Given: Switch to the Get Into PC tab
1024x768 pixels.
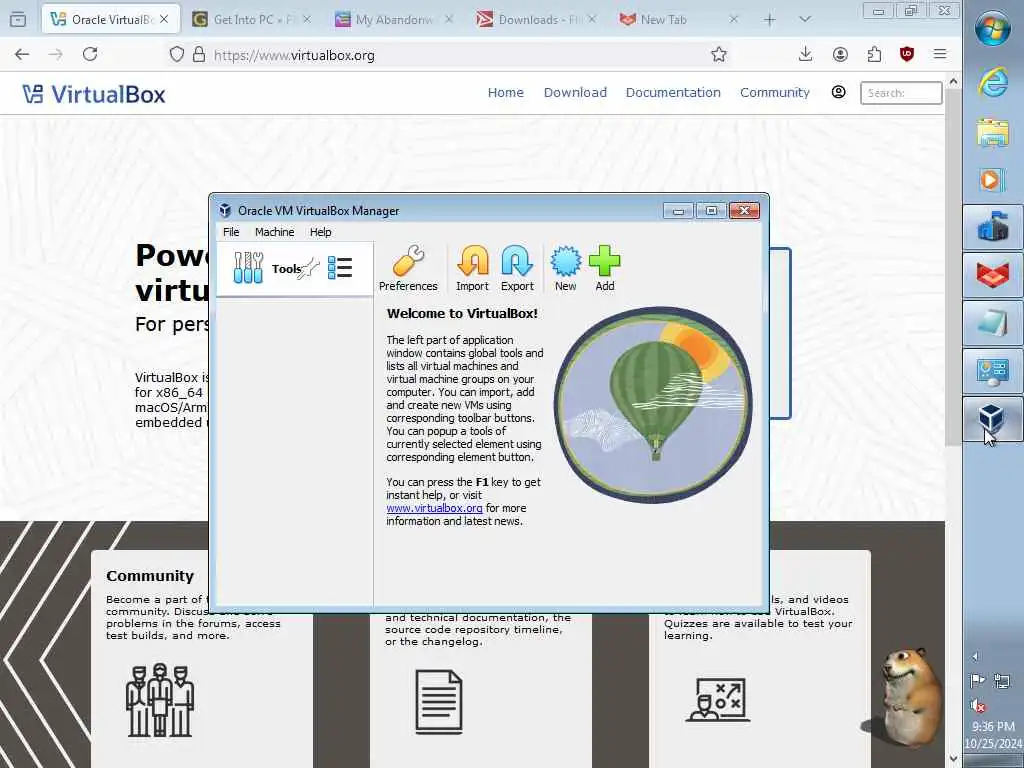Looking at the screenshot, I should coord(251,20).
